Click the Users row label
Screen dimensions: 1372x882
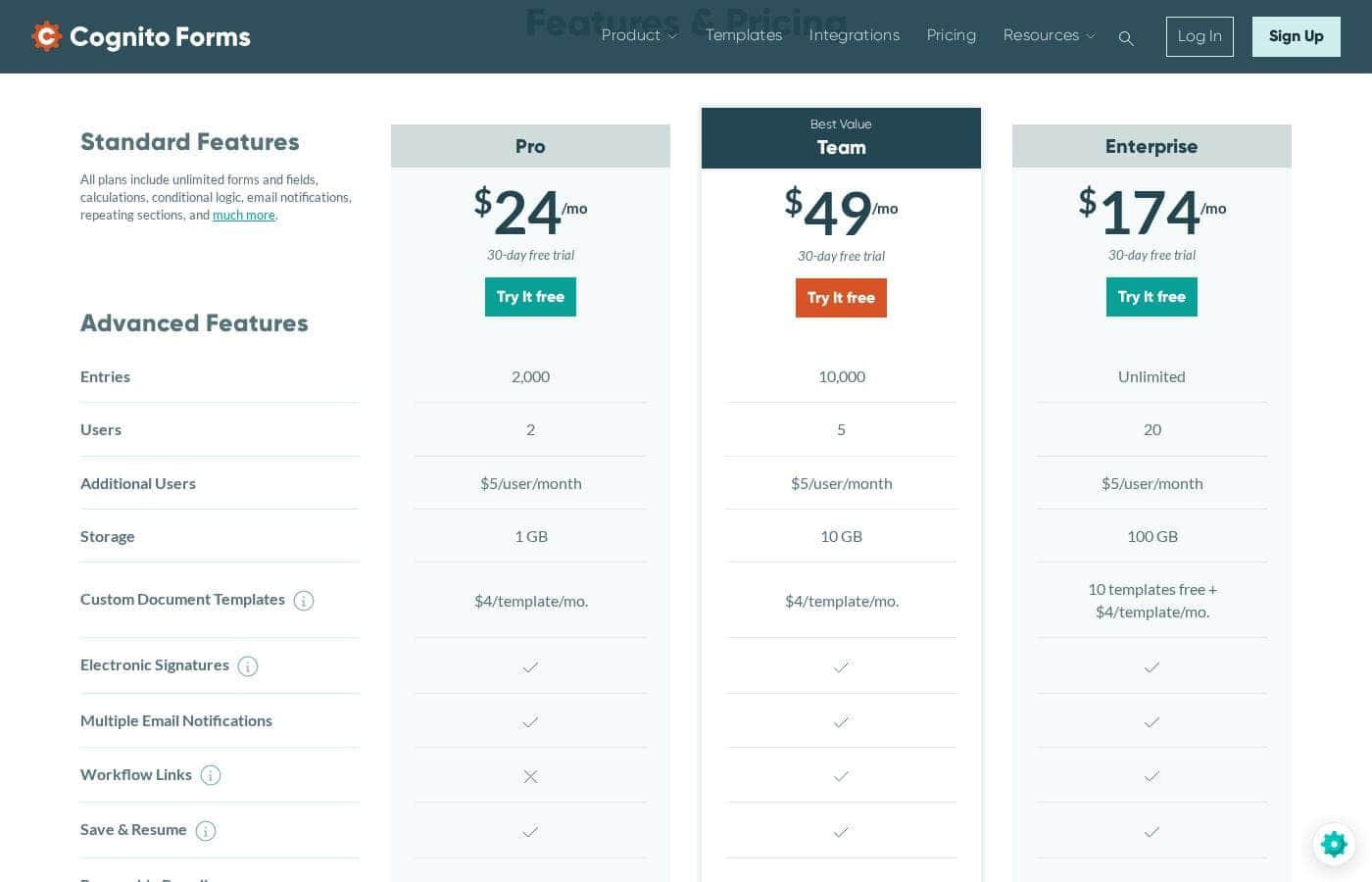[101, 430]
